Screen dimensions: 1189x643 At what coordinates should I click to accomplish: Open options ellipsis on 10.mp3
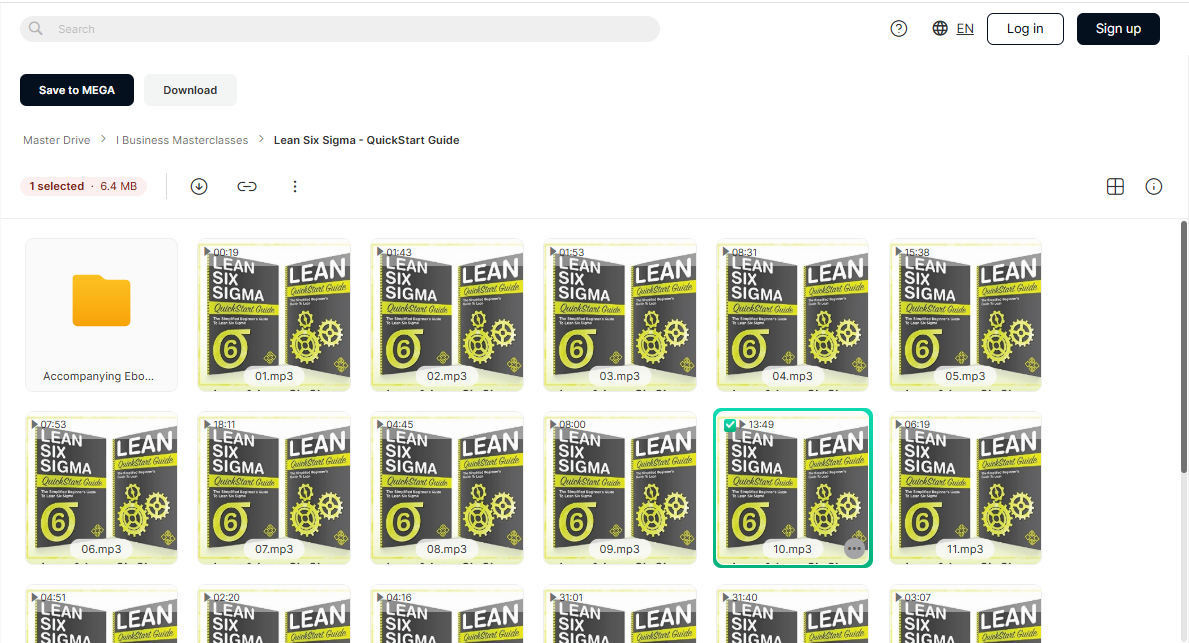[x=855, y=549]
